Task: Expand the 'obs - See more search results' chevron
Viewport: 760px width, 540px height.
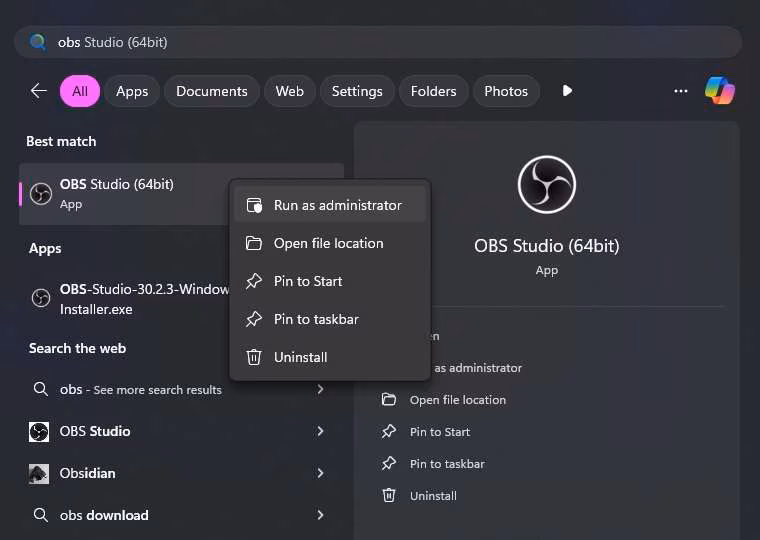Action: coord(320,389)
